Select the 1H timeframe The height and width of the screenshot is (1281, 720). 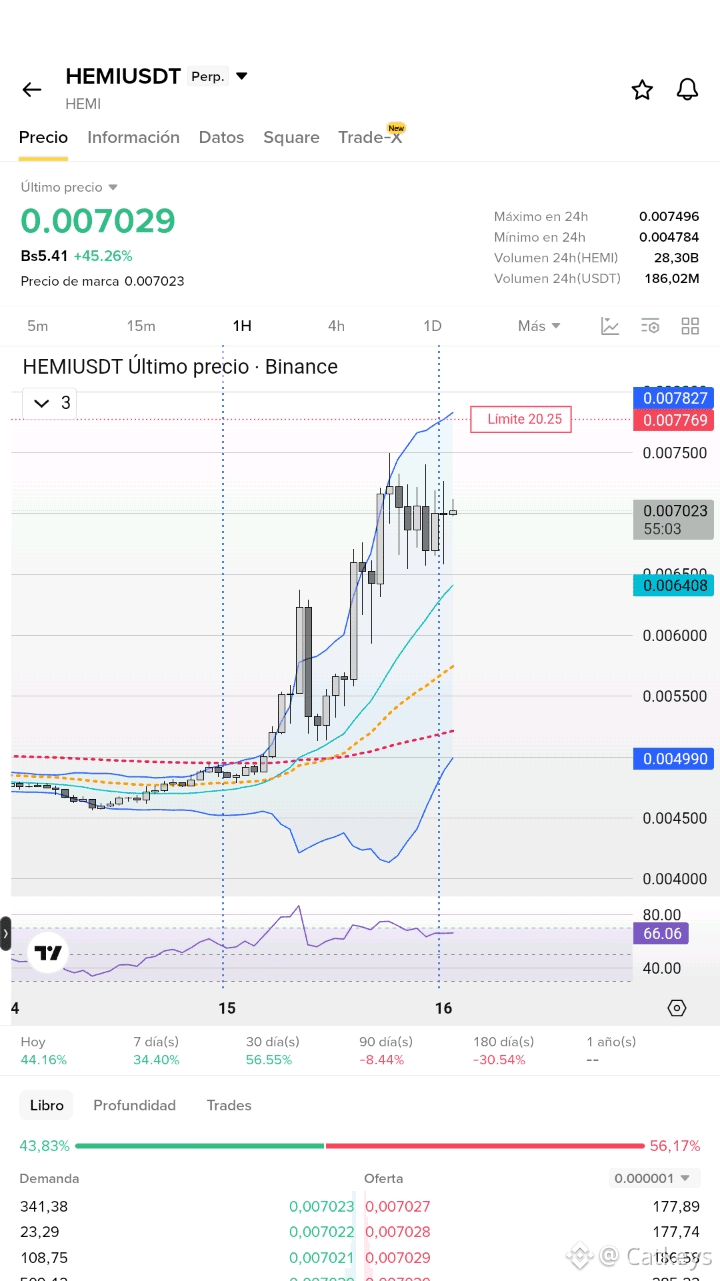pos(242,326)
